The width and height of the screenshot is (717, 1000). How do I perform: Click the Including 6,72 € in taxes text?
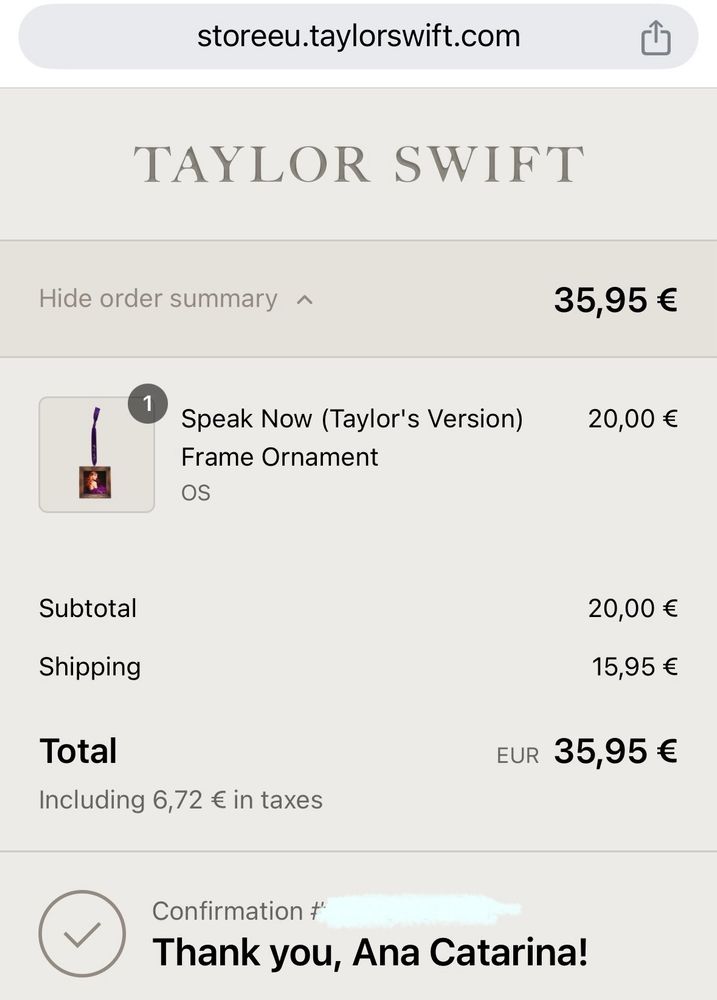click(180, 800)
